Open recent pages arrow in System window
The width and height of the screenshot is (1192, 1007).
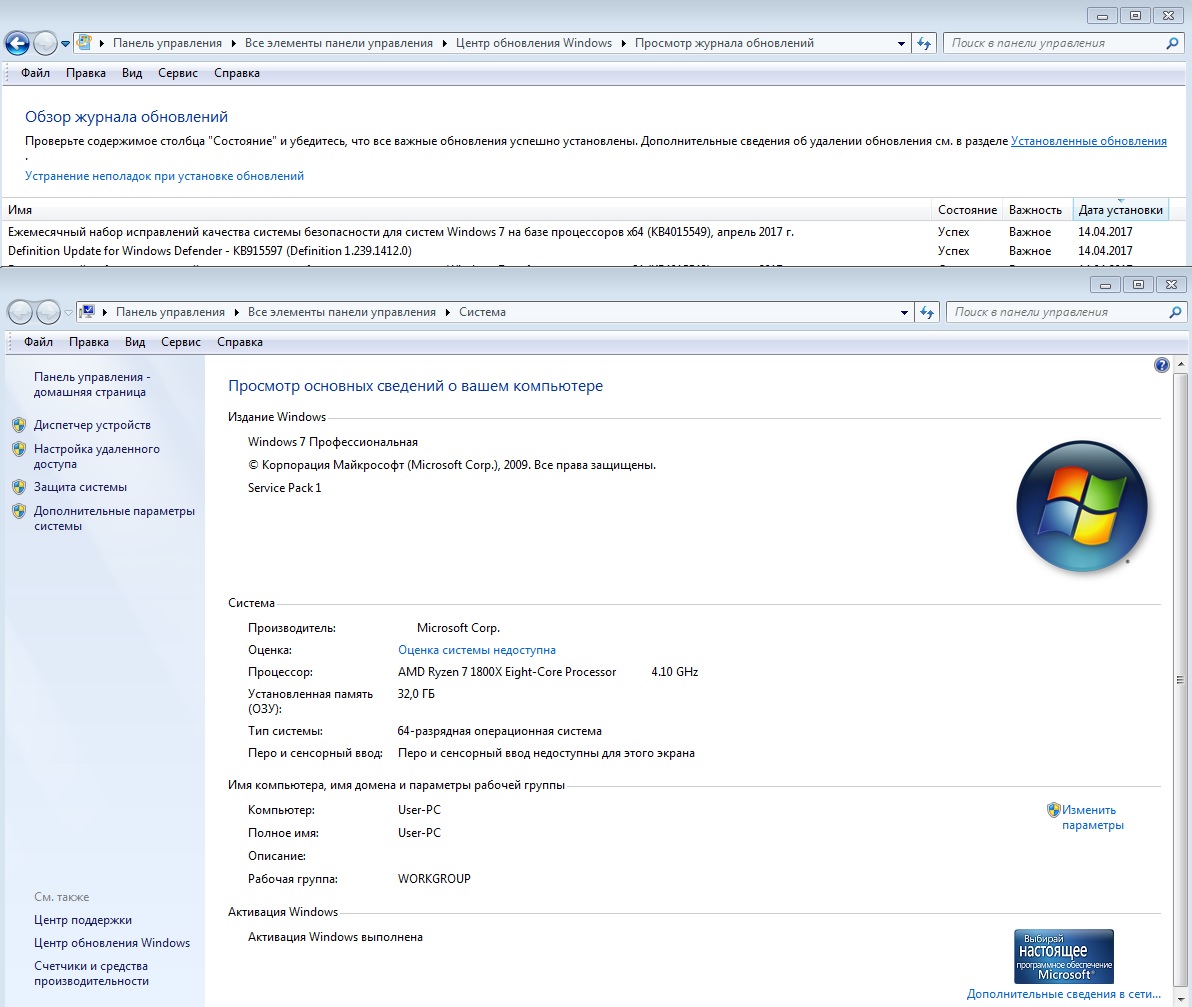[x=68, y=312]
